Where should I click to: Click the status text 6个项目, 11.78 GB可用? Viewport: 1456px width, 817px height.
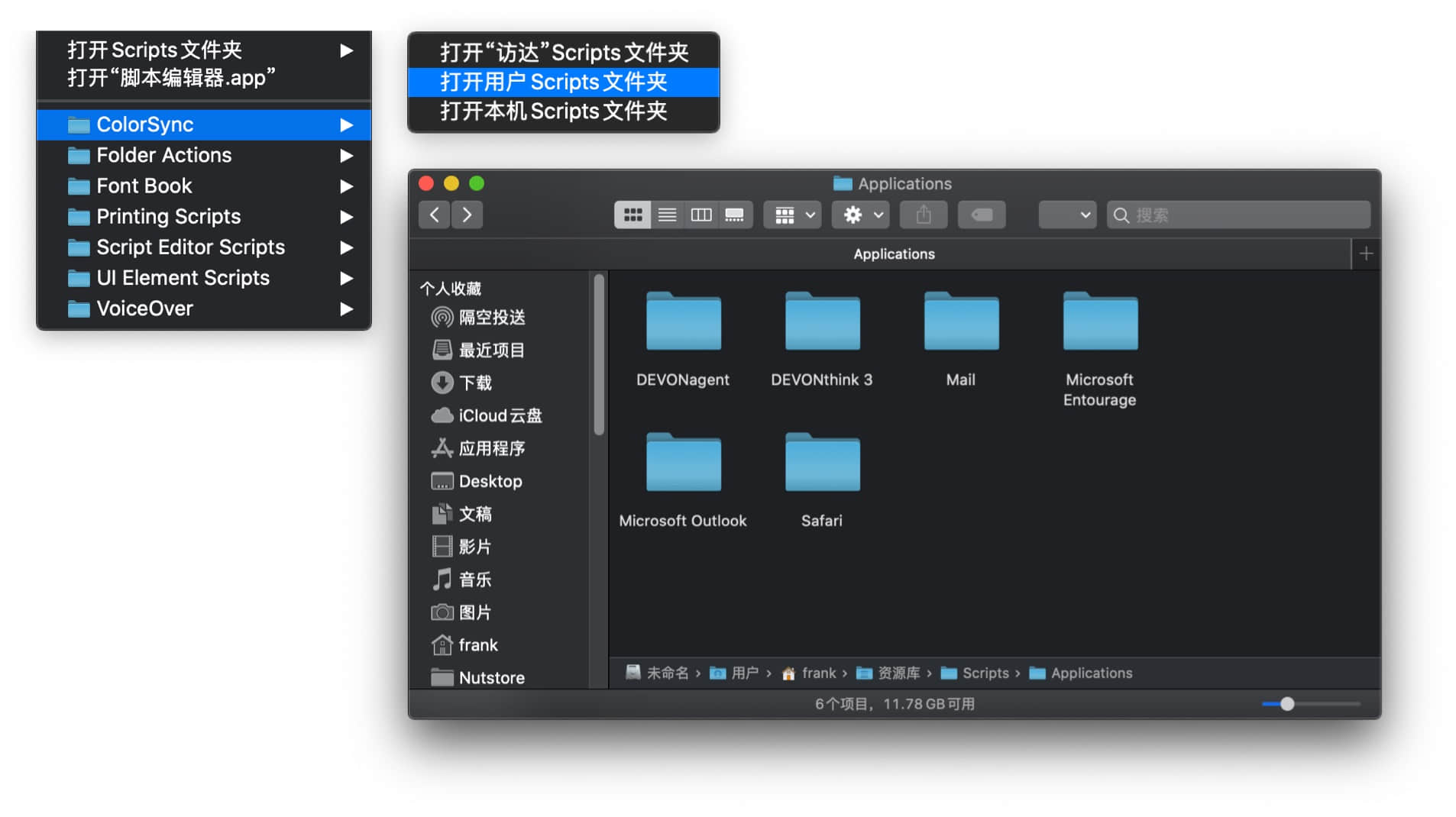pyautogui.click(x=895, y=704)
